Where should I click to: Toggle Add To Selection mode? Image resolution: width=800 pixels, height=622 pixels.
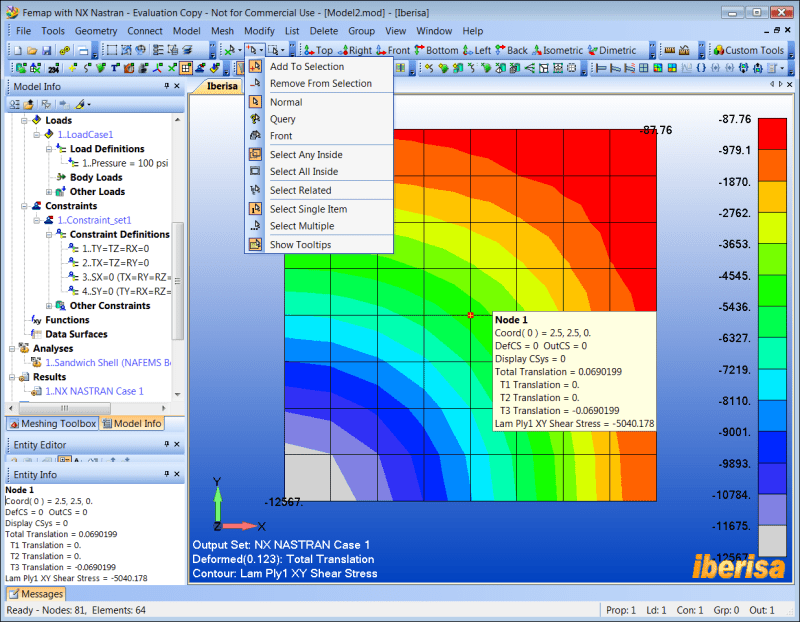319,66
